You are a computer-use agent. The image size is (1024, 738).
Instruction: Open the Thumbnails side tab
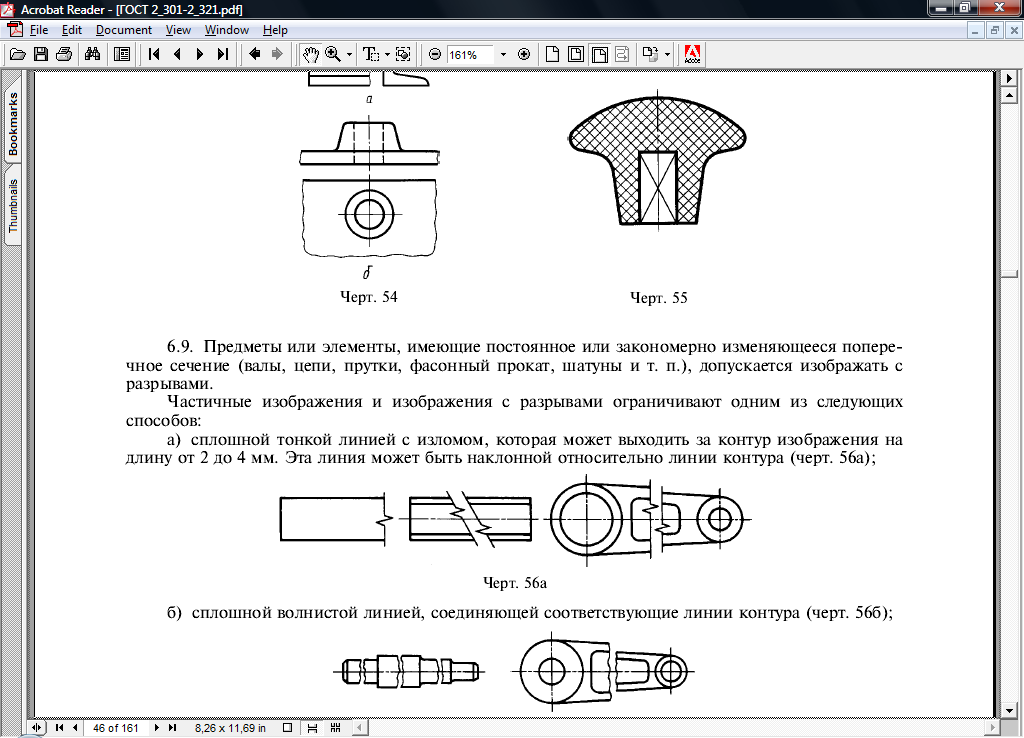coord(12,206)
